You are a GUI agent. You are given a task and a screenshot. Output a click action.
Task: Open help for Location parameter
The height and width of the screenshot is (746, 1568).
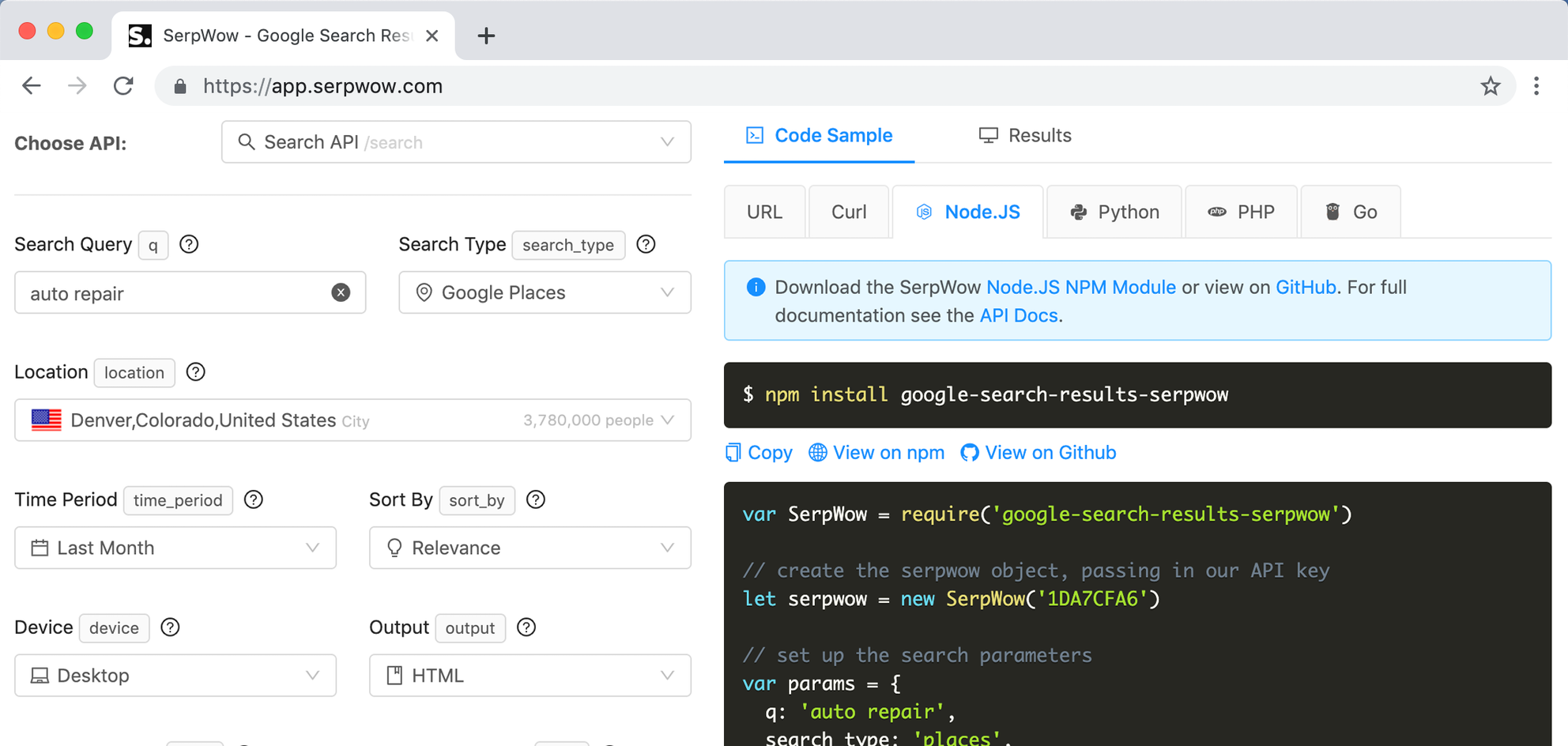pyautogui.click(x=196, y=372)
